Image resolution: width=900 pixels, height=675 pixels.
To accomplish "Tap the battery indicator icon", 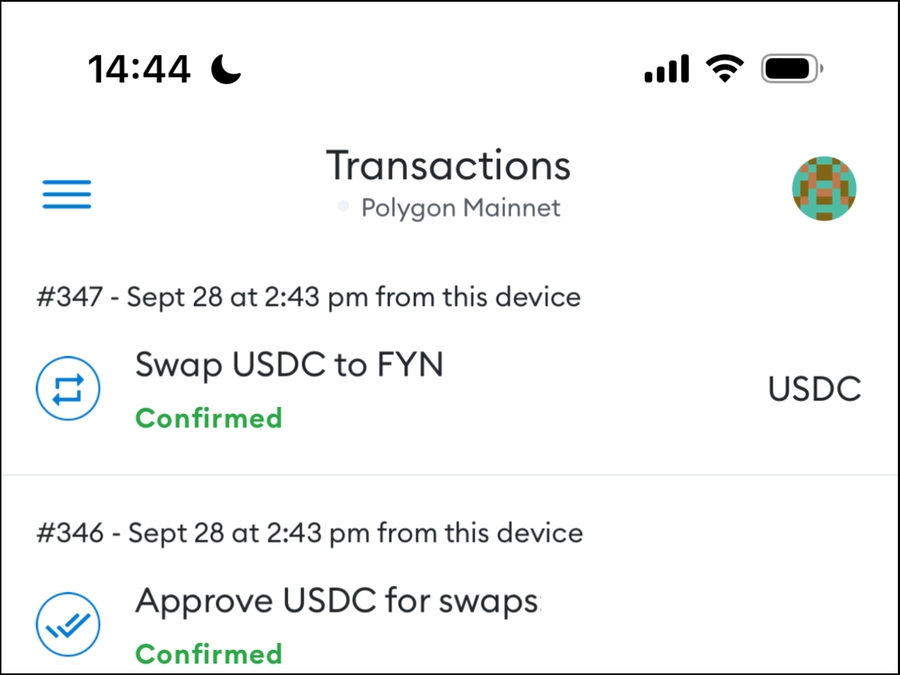I will 791,69.
